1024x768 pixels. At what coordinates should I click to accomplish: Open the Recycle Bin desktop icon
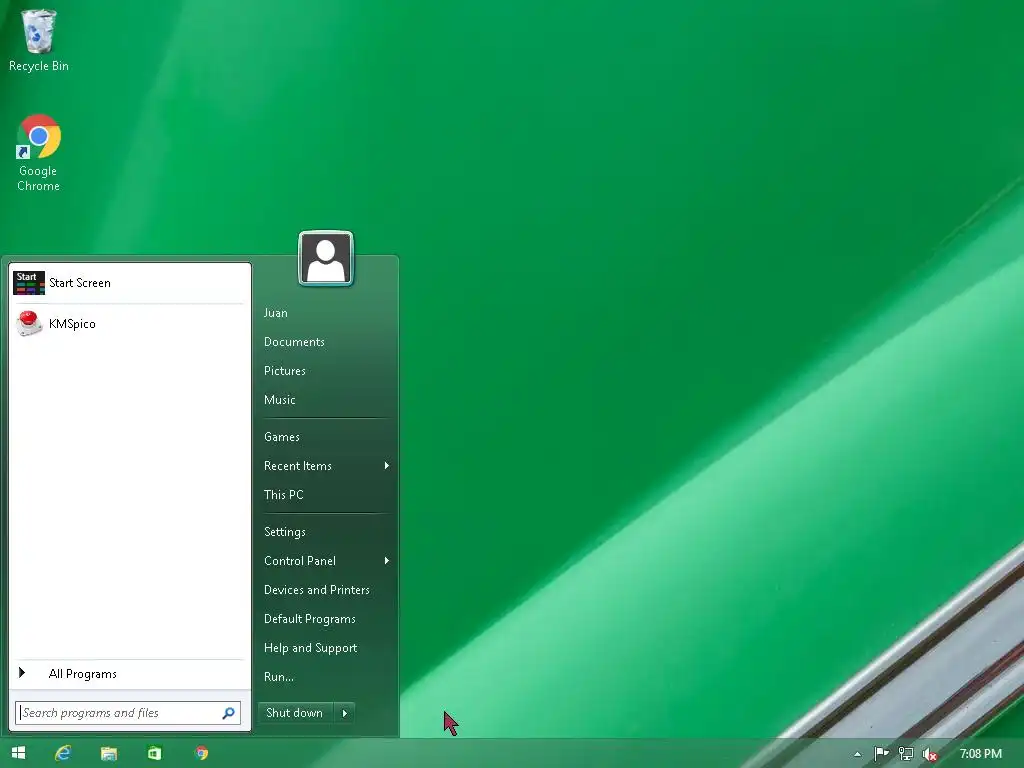tap(39, 40)
